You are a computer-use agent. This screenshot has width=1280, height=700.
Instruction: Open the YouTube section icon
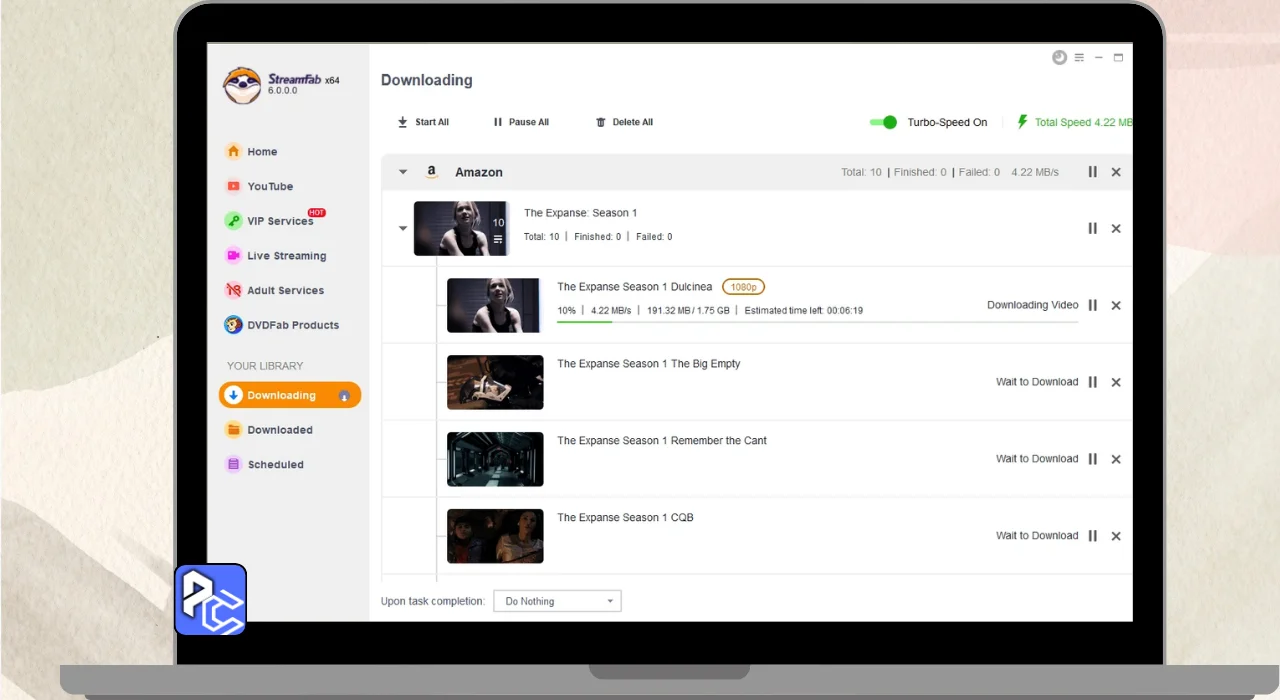[233, 186]
